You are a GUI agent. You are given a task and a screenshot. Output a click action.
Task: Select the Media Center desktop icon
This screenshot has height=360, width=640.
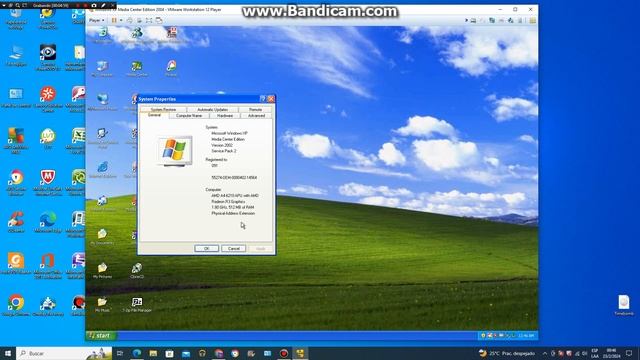[x=137, y=69]
